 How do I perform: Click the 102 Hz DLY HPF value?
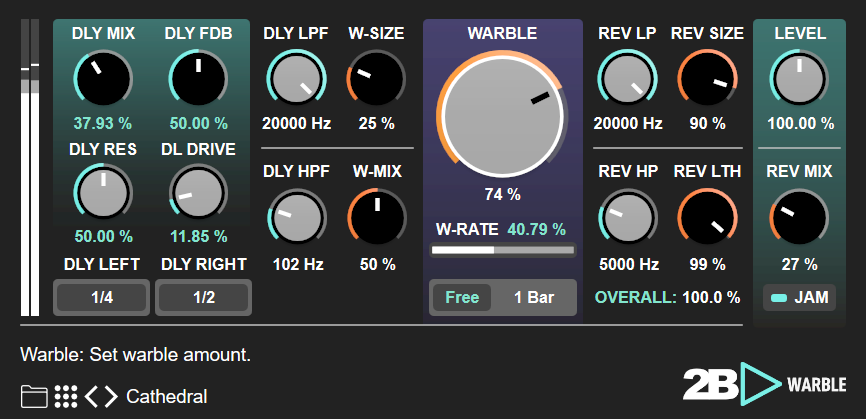click(x=298, y=264)
